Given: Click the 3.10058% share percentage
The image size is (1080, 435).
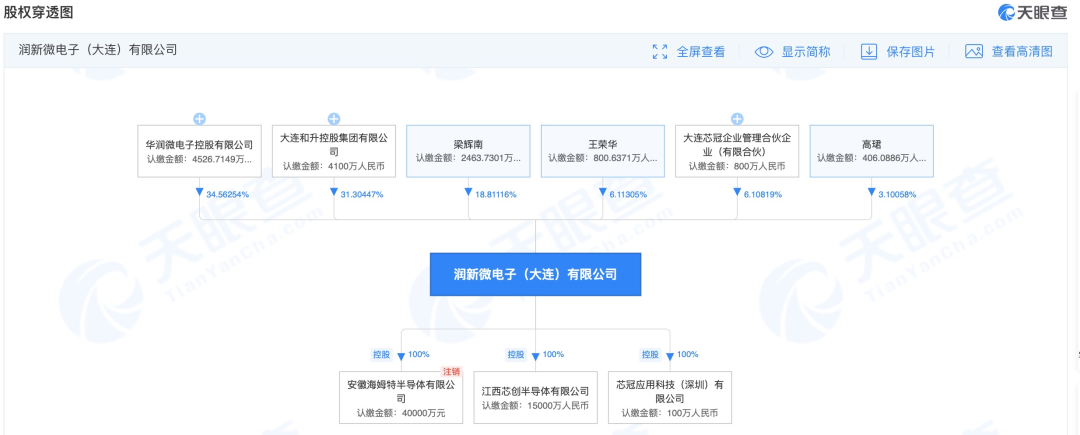Looking at the screenshot, I should [x=897, y=194].
